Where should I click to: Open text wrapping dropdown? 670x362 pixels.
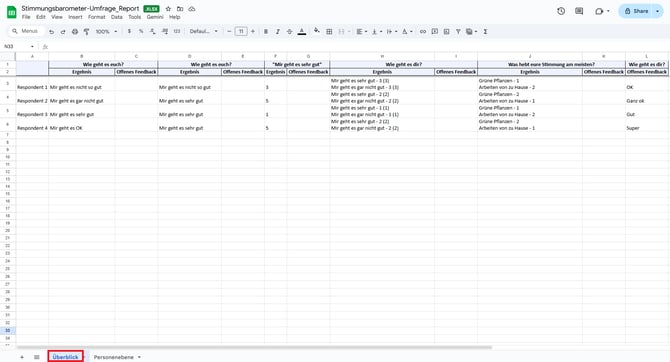pyautogui.click(x=391, y=32)
